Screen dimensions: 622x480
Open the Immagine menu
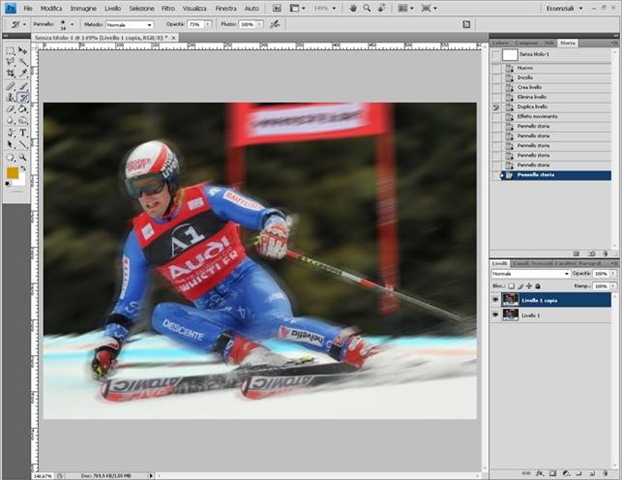click(84, 8)
